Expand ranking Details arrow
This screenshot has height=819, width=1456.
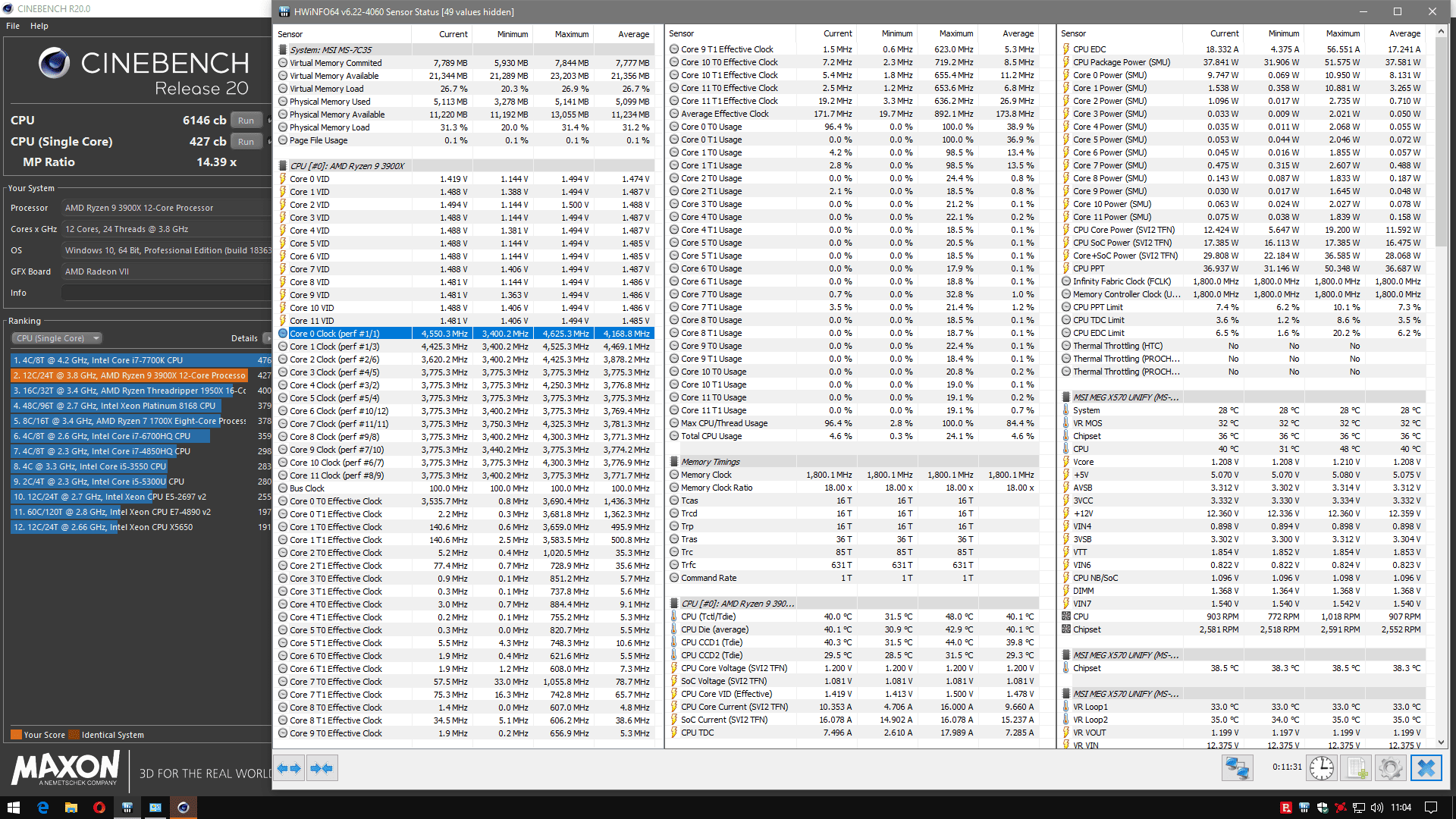click(x=267, y=338)
